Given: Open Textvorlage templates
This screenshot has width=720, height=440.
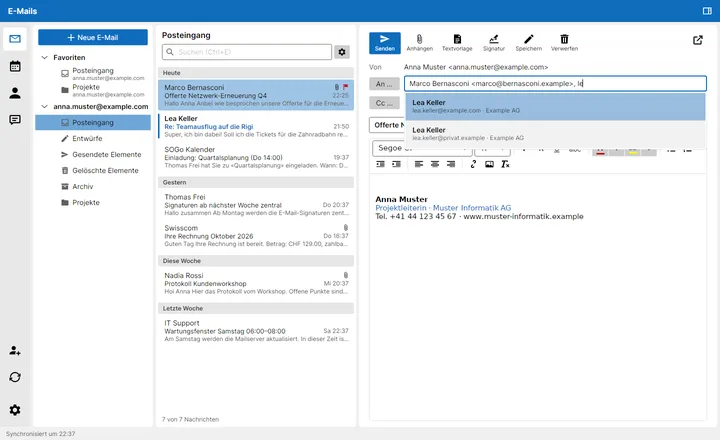Looking at the screenshot, I should pyautogui.click(x=457, y=43).
